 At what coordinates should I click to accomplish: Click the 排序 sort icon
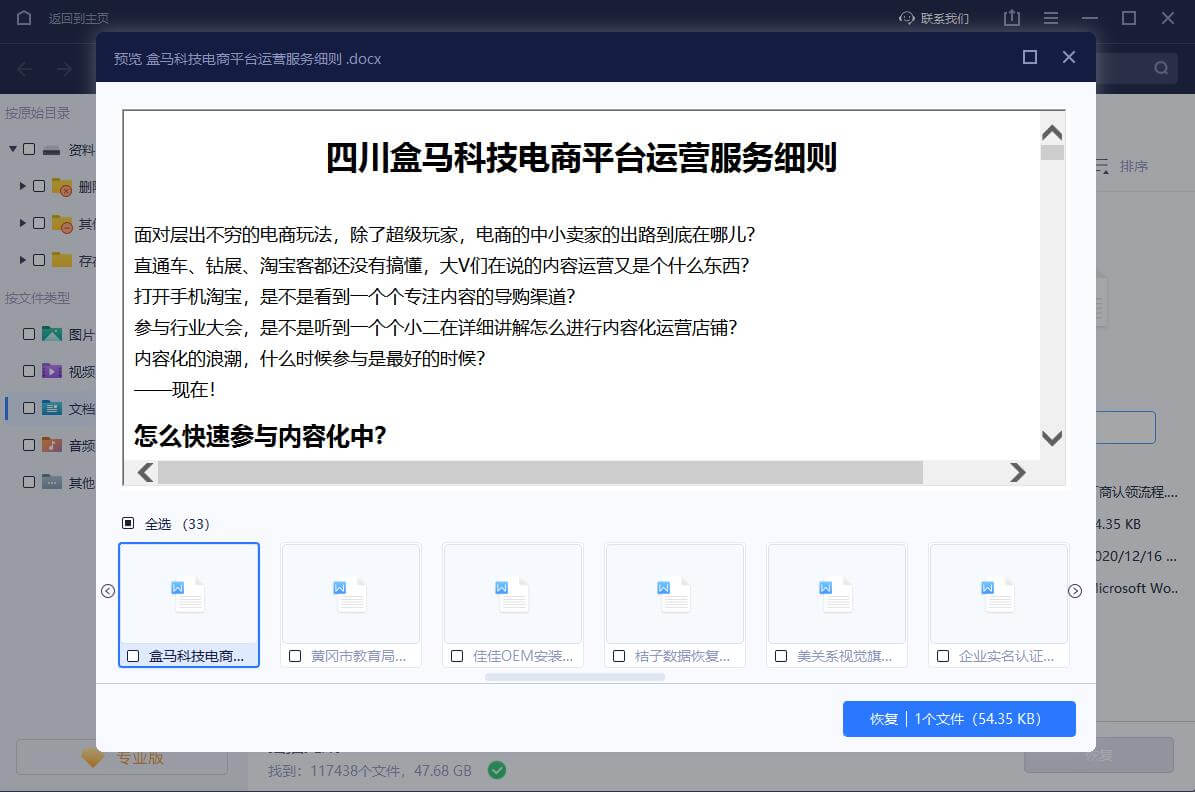coord(1102,166)
